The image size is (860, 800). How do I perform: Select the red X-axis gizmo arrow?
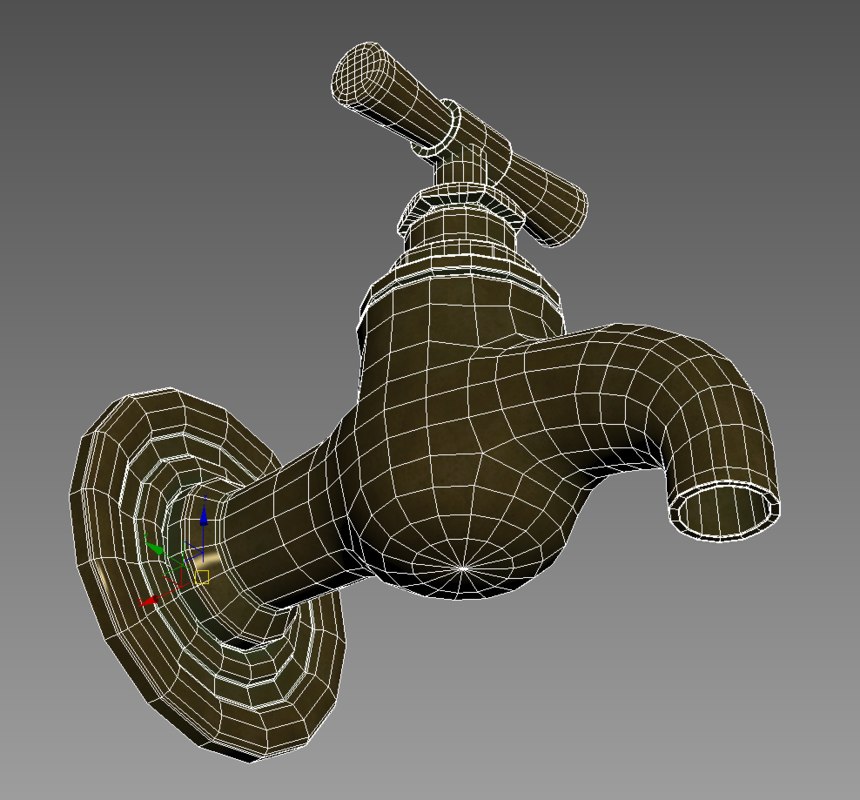tap(150, 601)
